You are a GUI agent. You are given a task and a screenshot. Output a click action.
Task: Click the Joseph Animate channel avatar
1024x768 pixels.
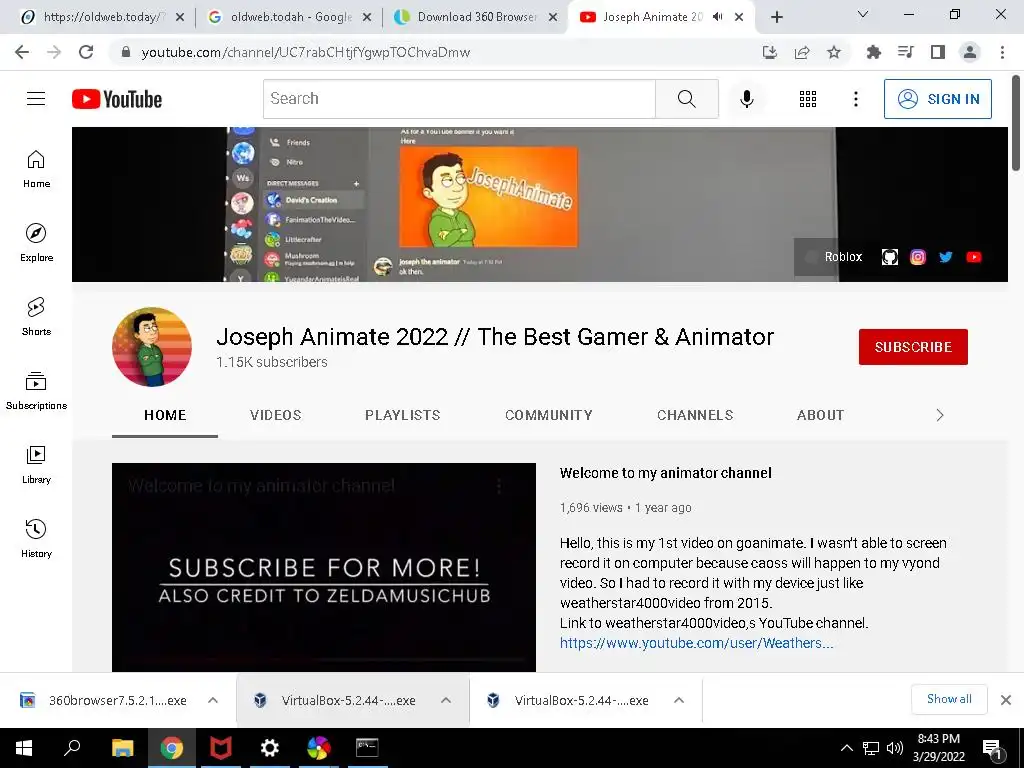(x=152, y=347)
